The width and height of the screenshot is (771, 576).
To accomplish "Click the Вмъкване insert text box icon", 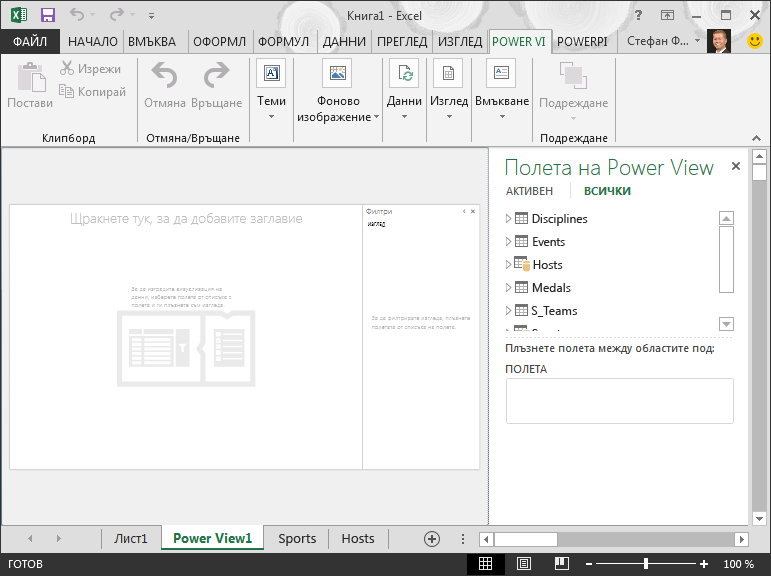I will click(501, 73).
